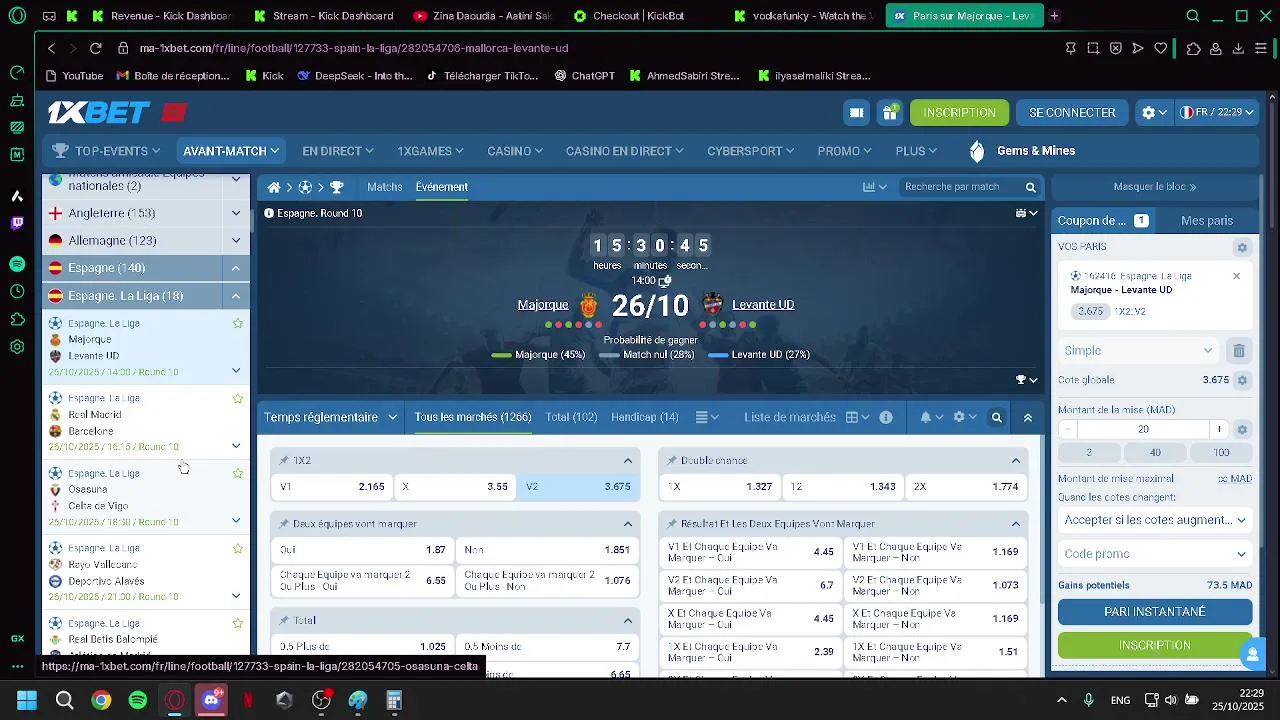Favorite the Rayo Vallecano vs Alavés star

[237, 548]
